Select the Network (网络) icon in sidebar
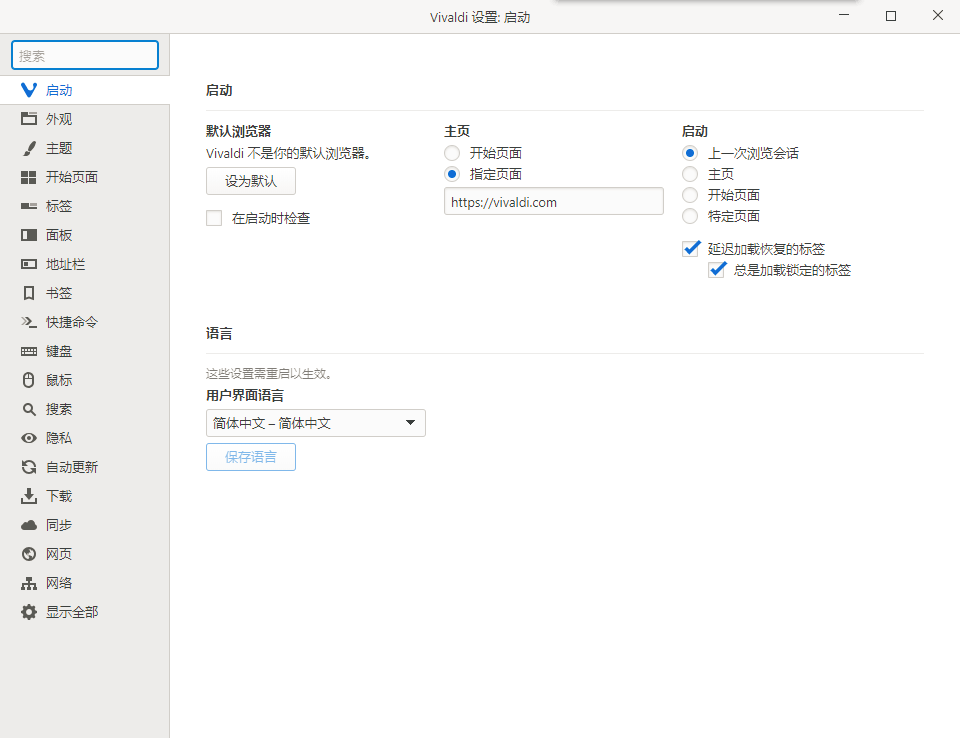The height and width of the screenshot is (738, 960). tap(29, 583)
